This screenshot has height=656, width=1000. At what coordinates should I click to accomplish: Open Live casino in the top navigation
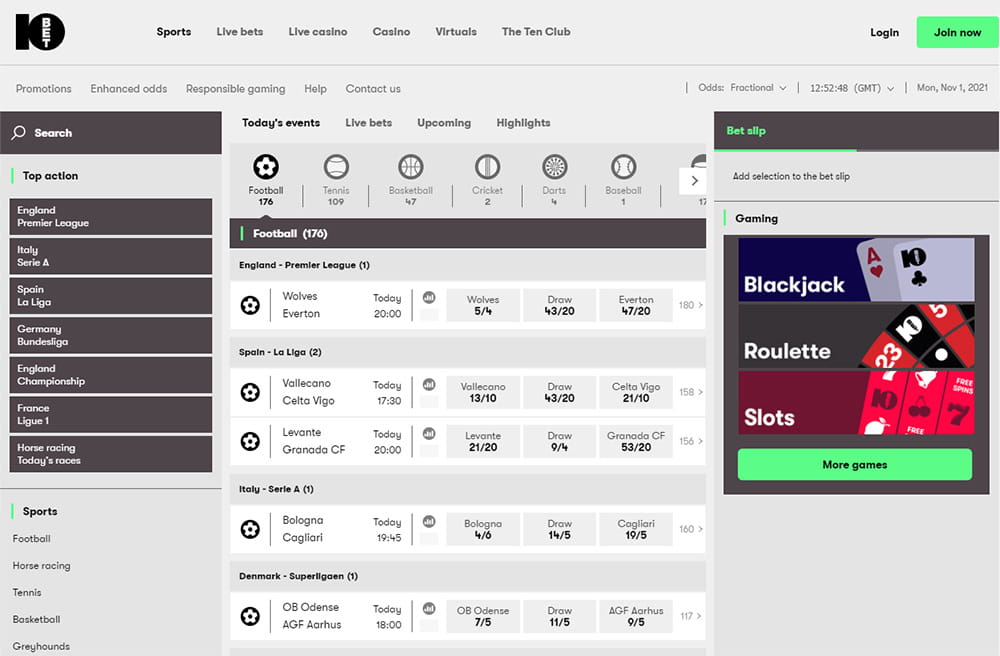[x=318, y=32]
